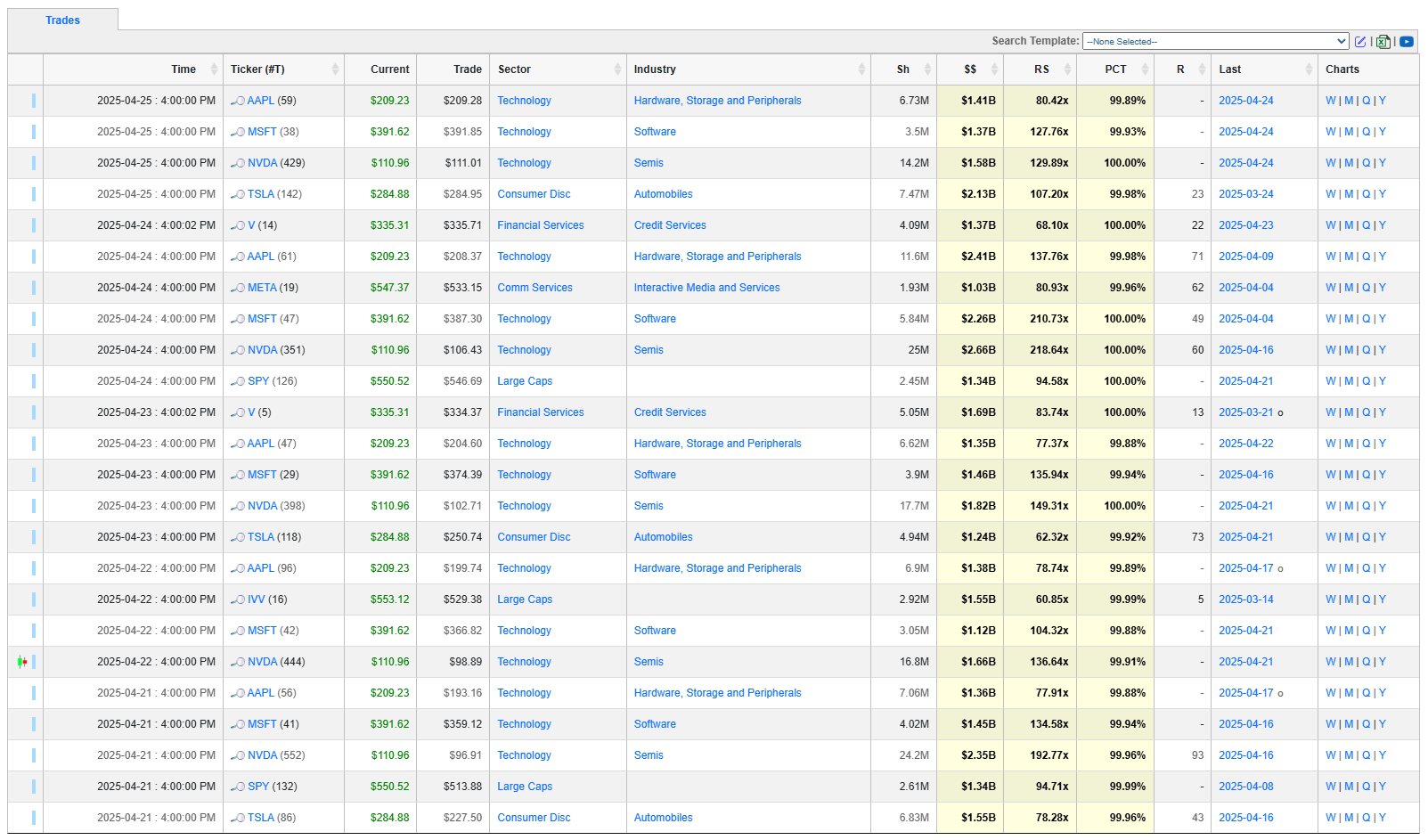Click the magnifier icon beside MSFT (38)

click(x=237, y=132)
